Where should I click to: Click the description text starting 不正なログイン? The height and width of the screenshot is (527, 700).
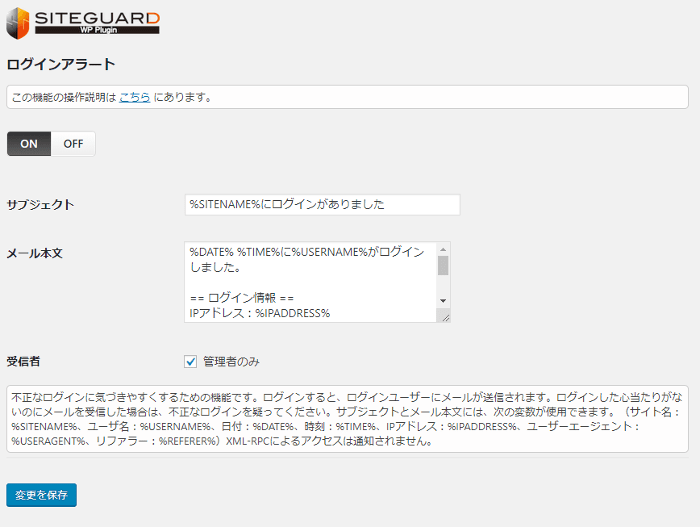coord(347,419)
